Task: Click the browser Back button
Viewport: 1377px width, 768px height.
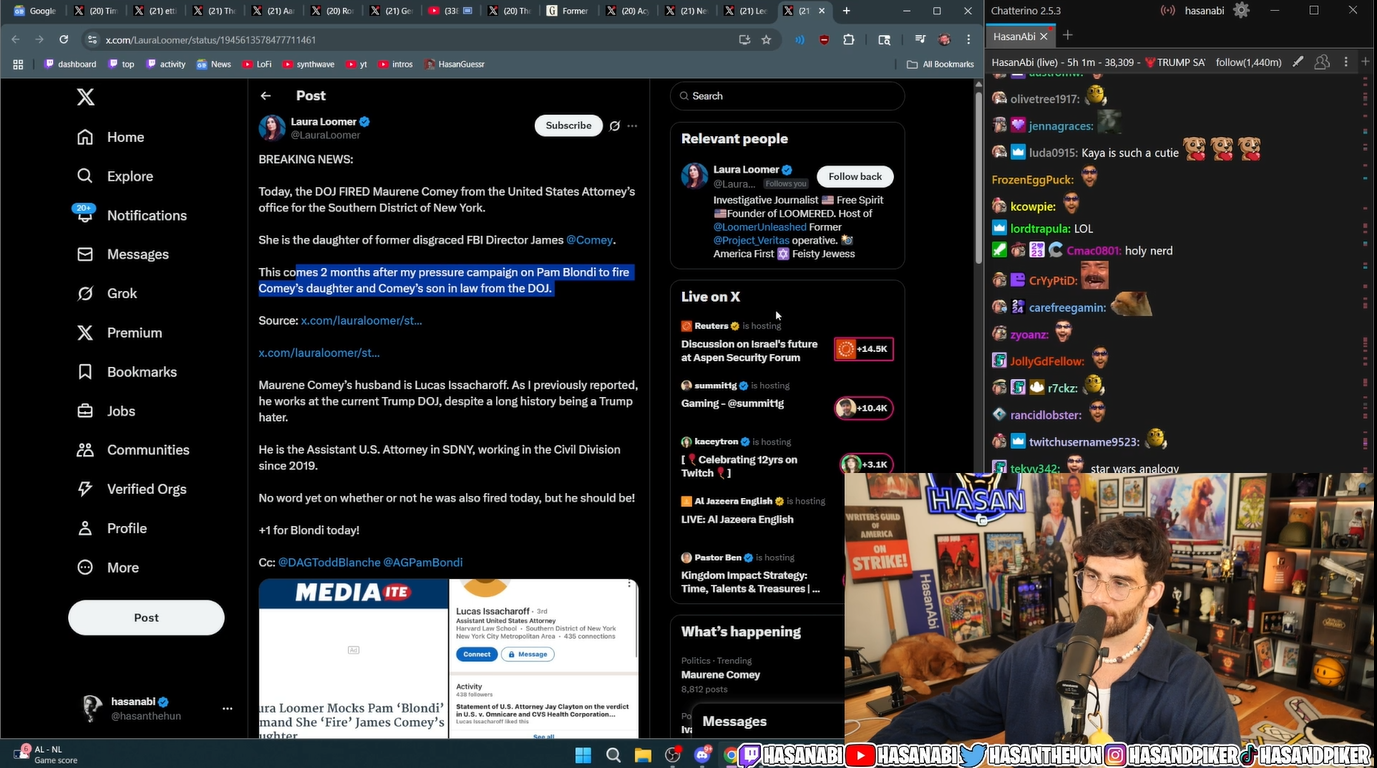Action: click(x=15, y=39)
